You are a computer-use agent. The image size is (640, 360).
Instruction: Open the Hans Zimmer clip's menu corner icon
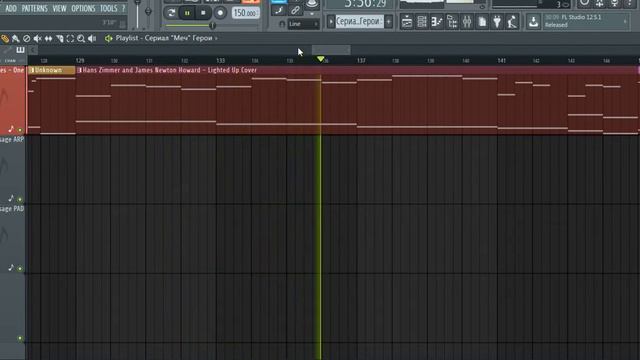[80, 70]
